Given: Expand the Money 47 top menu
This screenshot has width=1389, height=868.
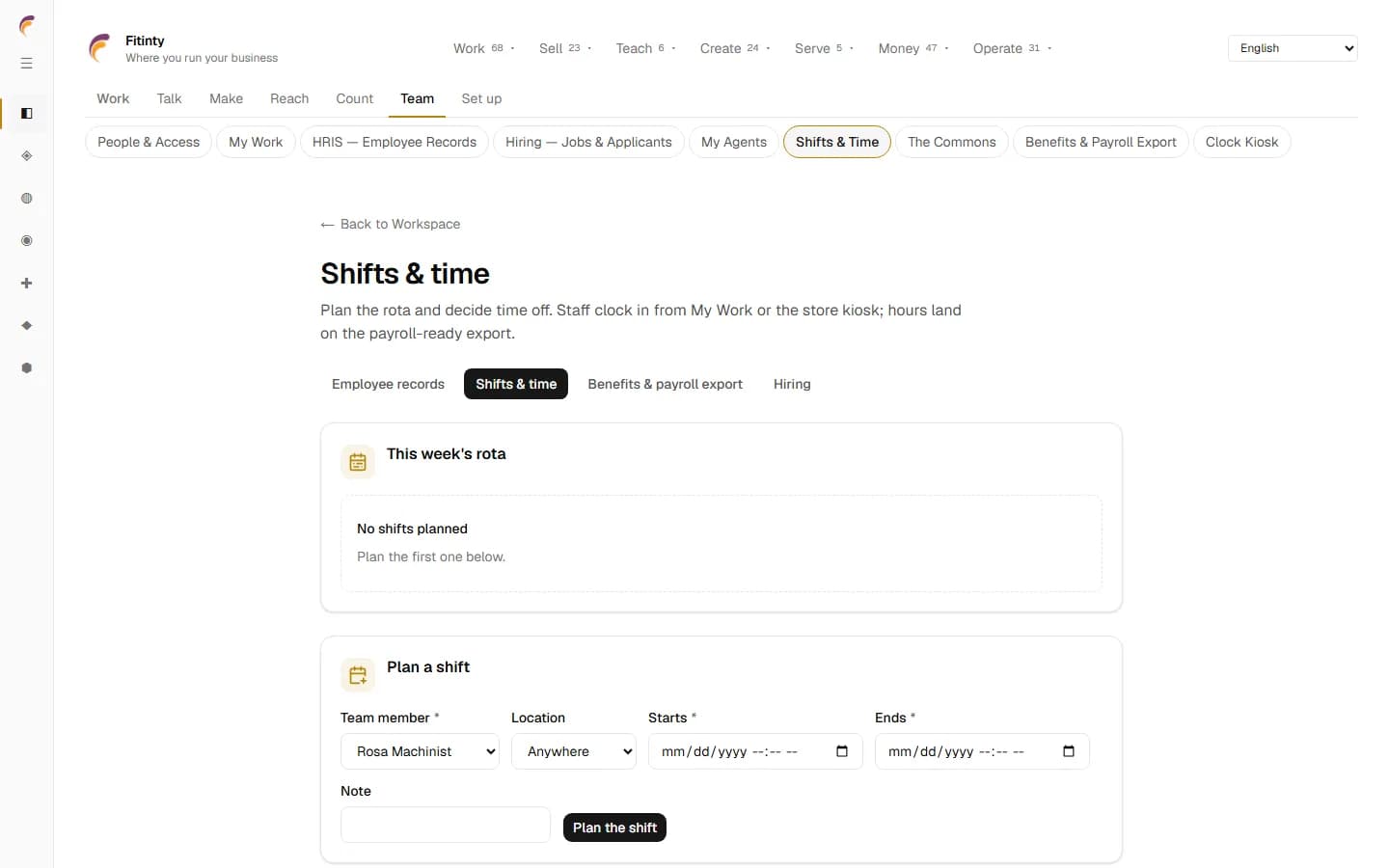Looking at the screenshot, I should [913, 48].
